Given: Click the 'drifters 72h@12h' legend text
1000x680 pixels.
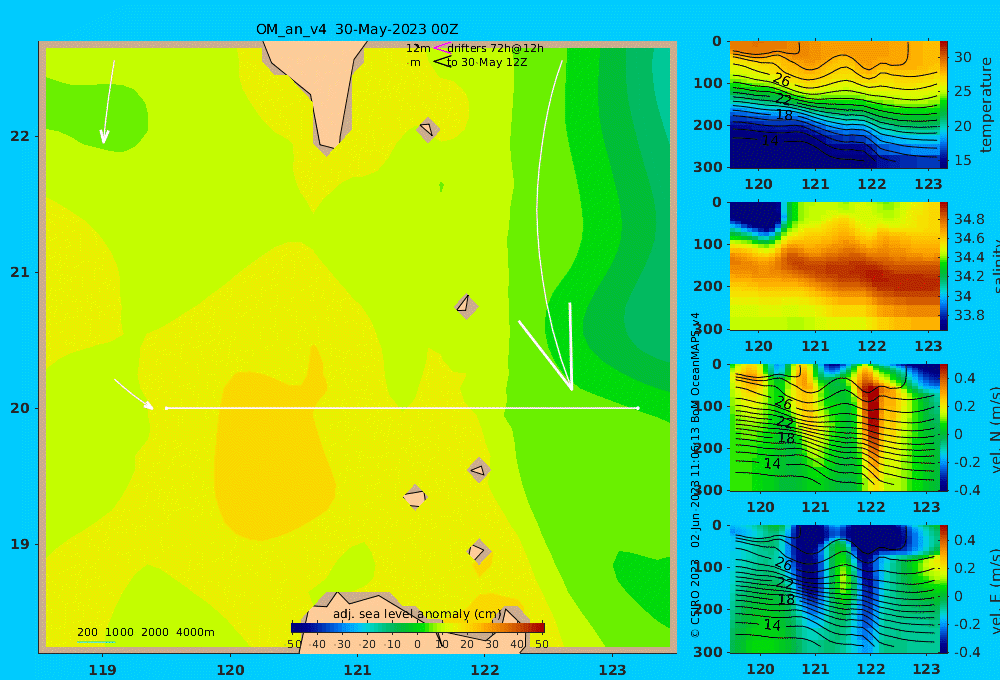Looking at the screenshot, I should (496, 48).
